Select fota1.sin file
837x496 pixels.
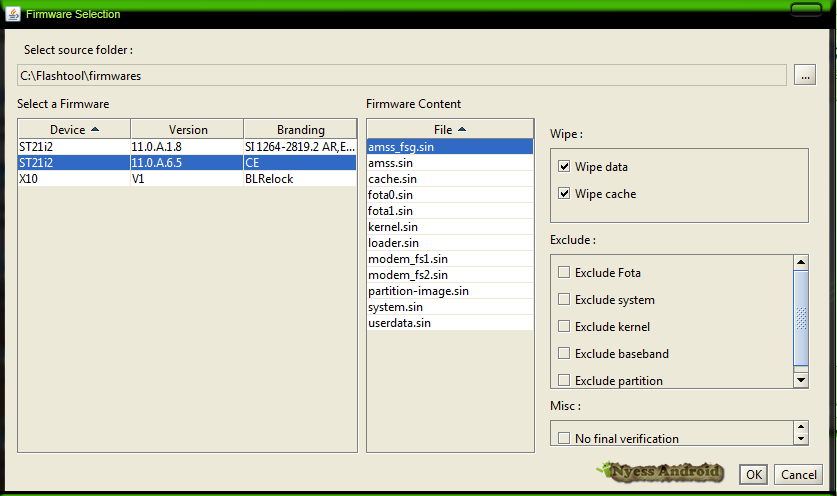450,211
